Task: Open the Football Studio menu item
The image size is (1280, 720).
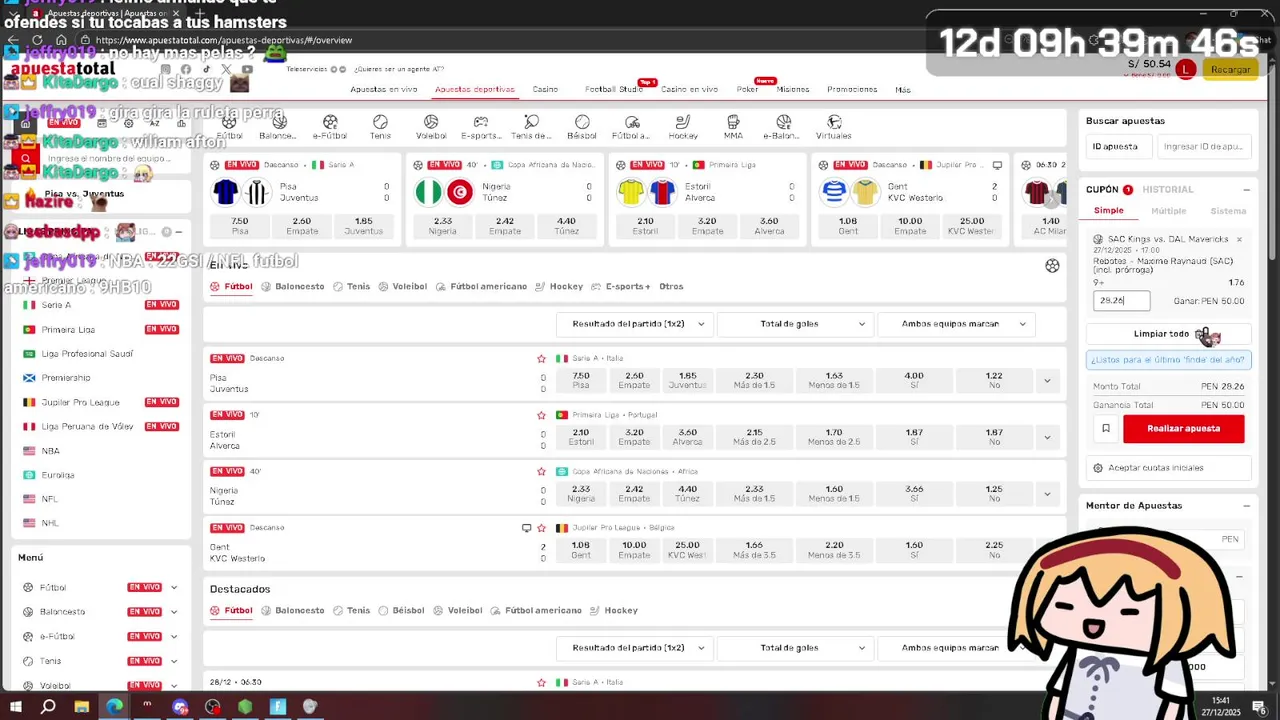Action: [x=614, y=89]
